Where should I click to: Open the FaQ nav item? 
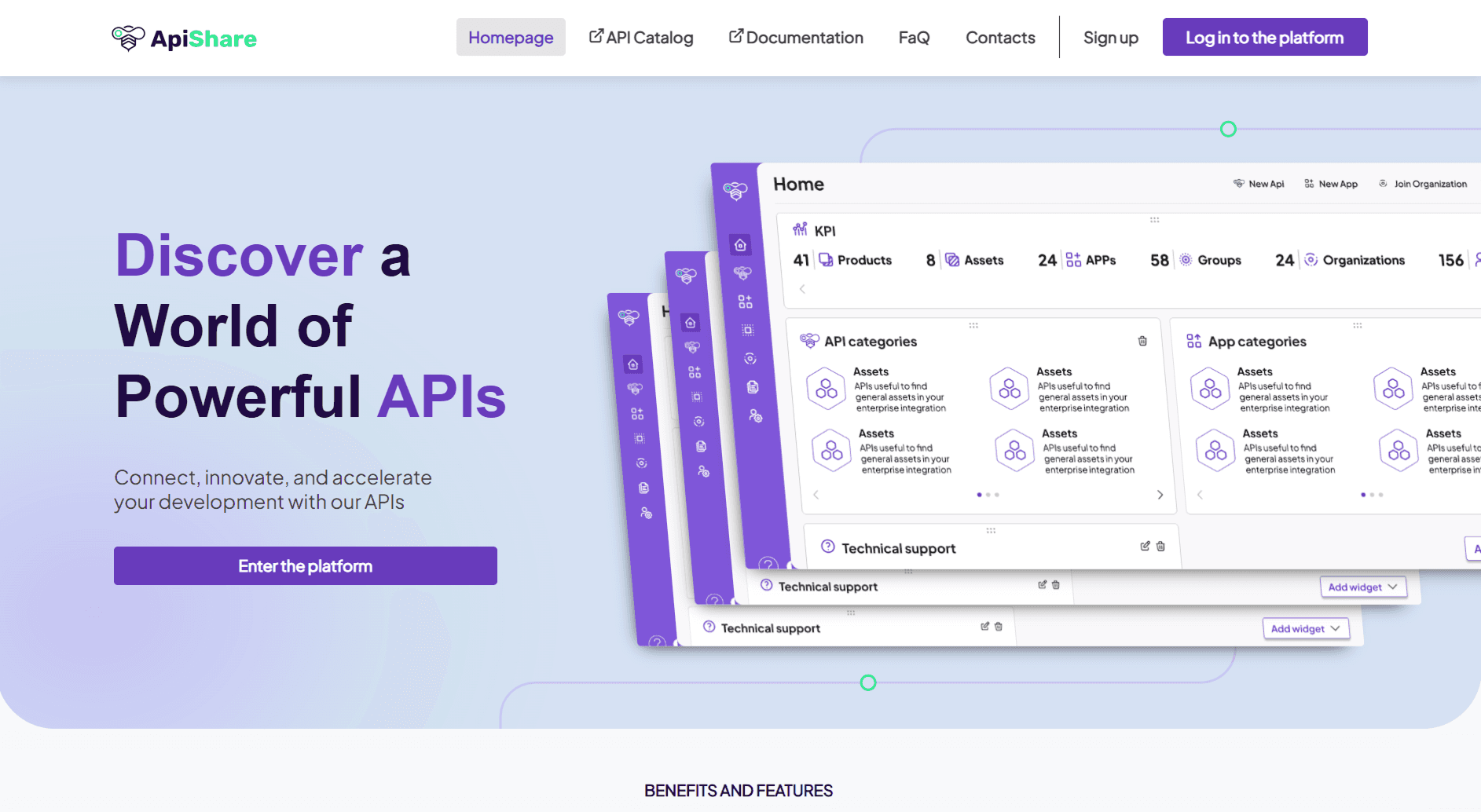click(x=915, y=38)
